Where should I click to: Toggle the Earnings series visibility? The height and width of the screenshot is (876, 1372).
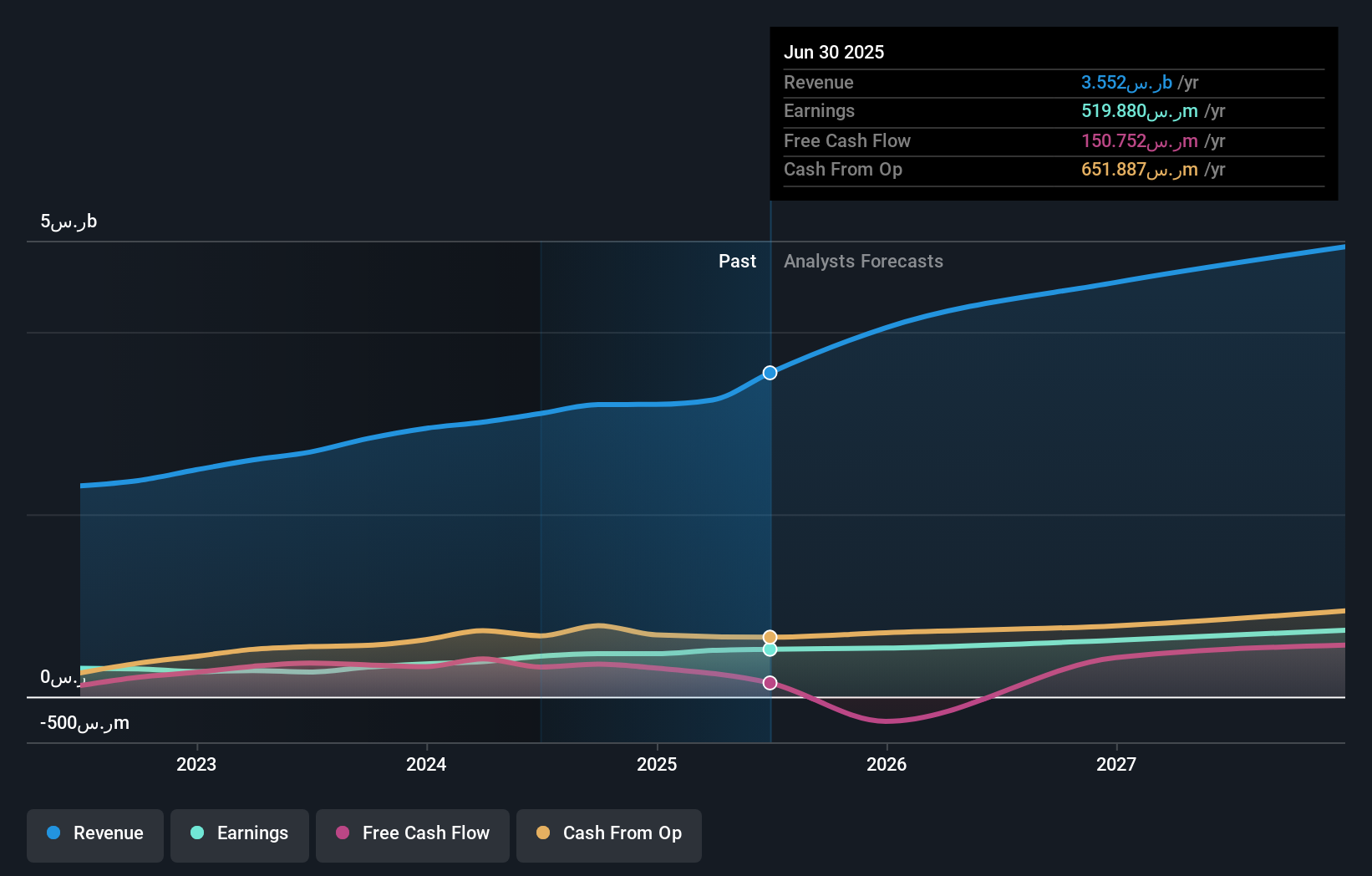pos(239,833)
